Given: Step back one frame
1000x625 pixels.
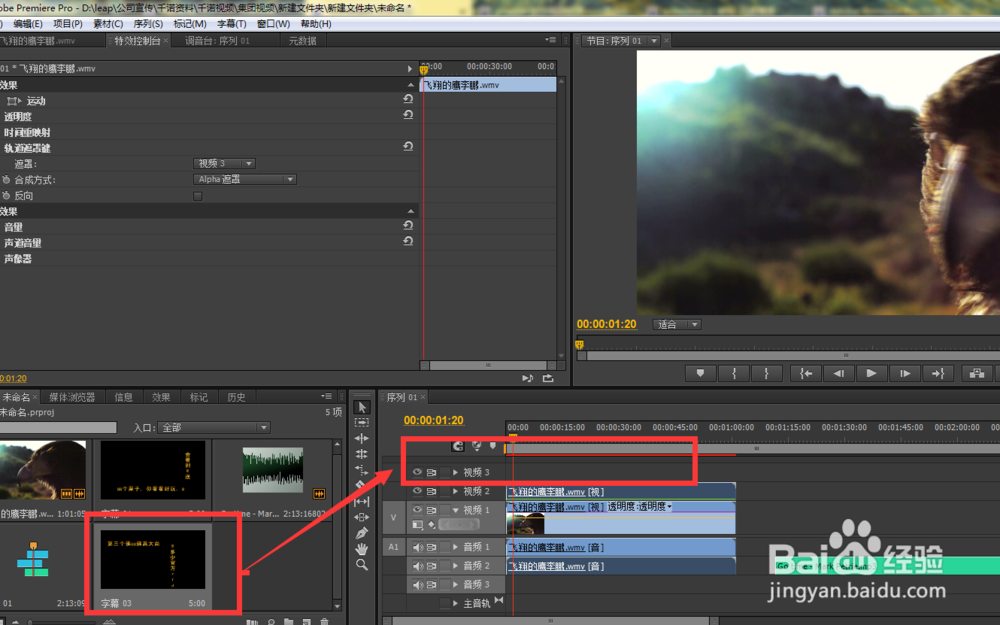Looking at the screenshot, I should [x=839, y=374].
